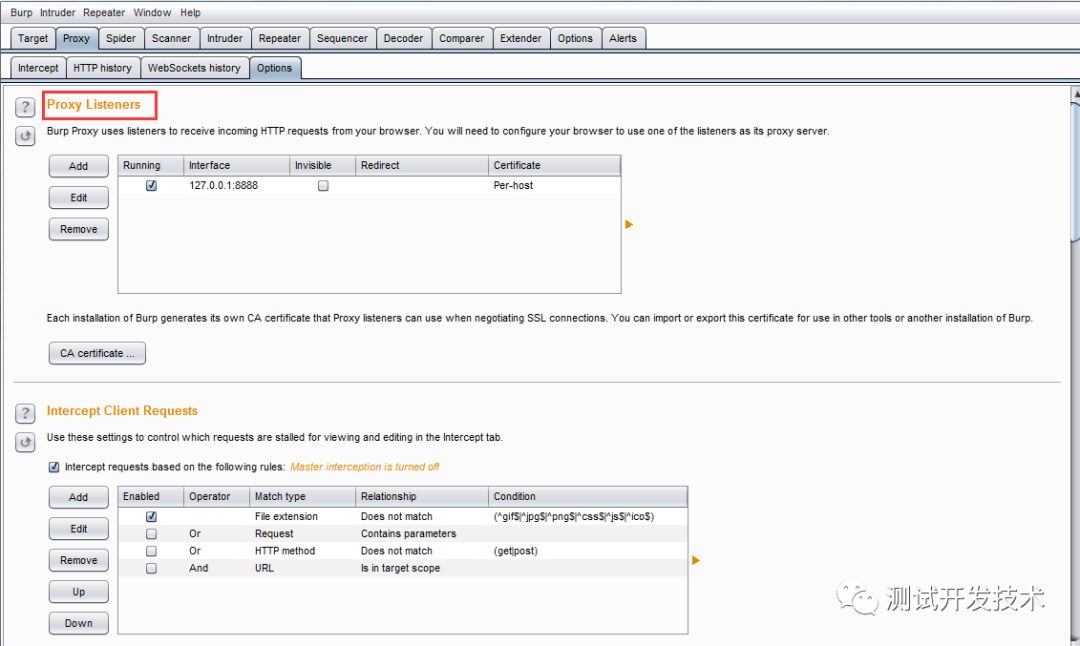This screenshot has width=1080, height=646.
Task: Open the Burp menu
Action: 21,12
